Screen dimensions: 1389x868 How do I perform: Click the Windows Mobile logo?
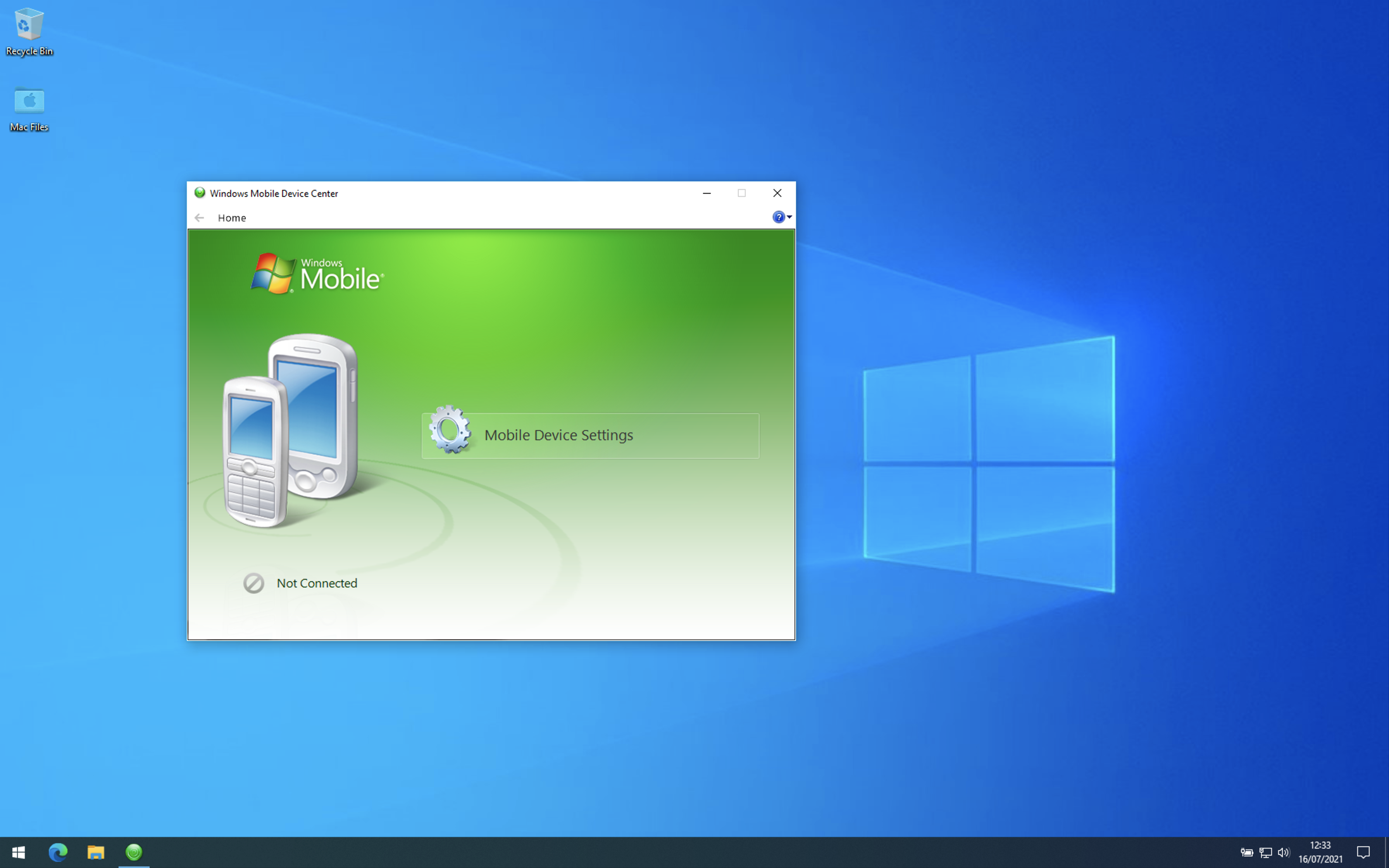(317, 274)
